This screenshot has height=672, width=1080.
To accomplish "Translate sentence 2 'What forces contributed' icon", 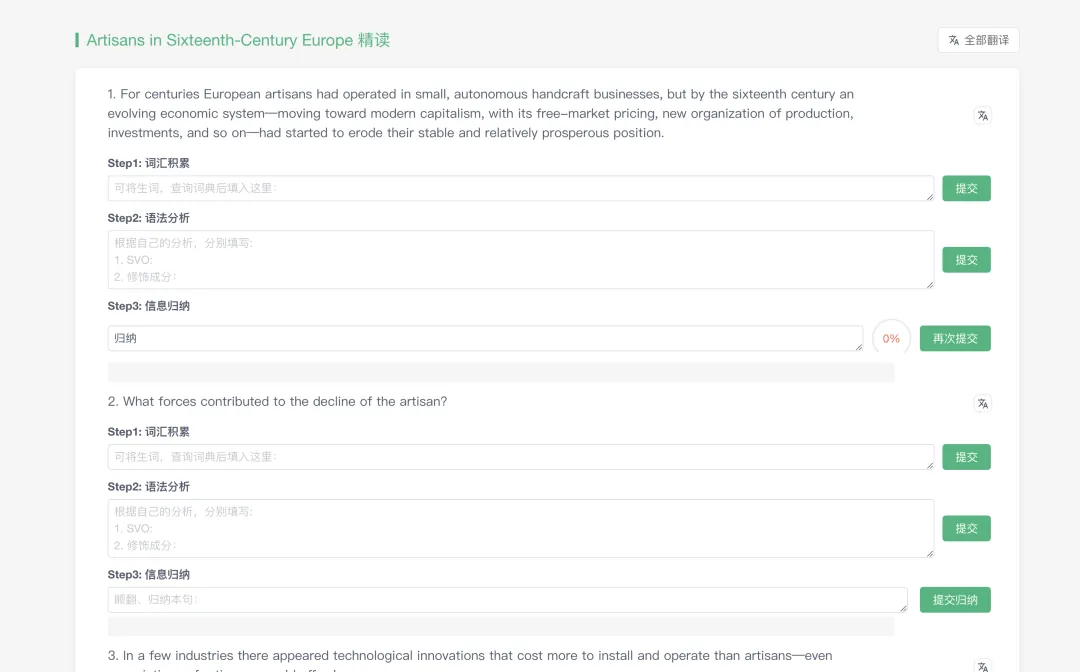I will pos(983,403).
